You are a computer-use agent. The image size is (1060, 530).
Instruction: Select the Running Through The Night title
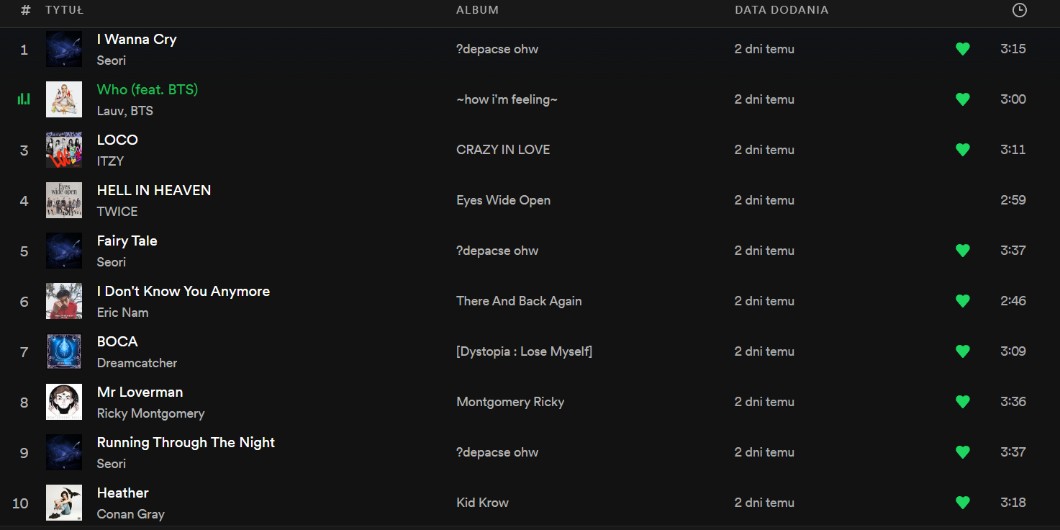tap(185, 442)
